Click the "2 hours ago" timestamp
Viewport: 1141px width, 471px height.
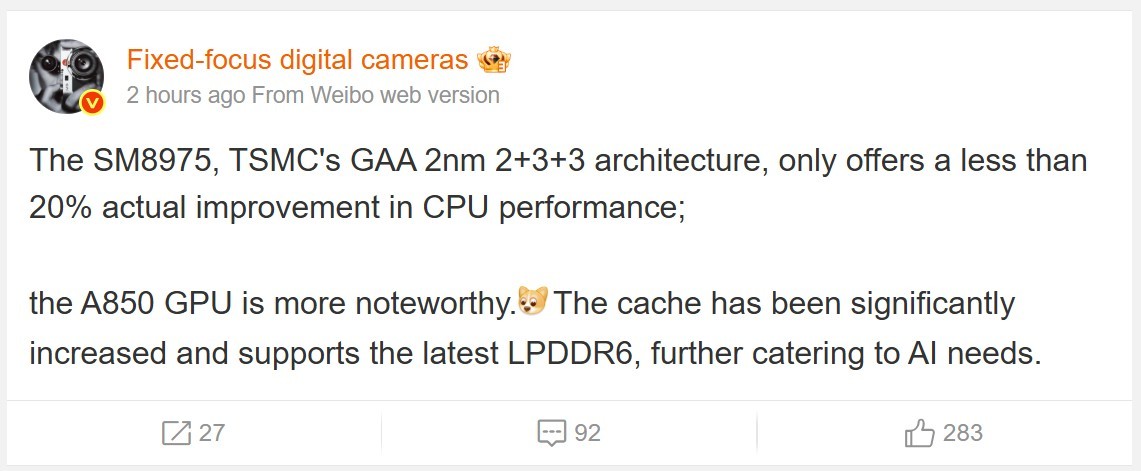pyautogui.click(x=185, y=96)
